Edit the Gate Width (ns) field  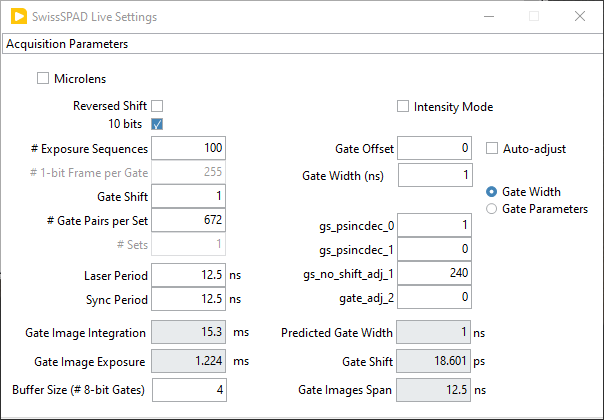(x=435, y=175)
